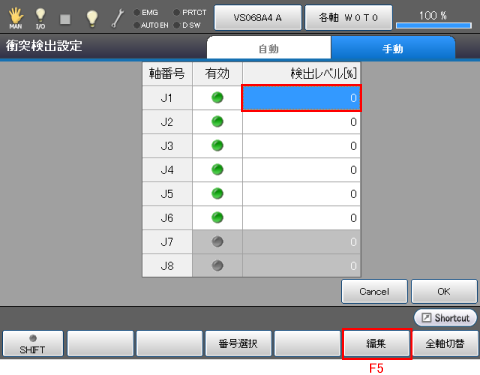The image size is (480, 375).
Task: Click the 軸番号 column header
Action: coord(167,73)
